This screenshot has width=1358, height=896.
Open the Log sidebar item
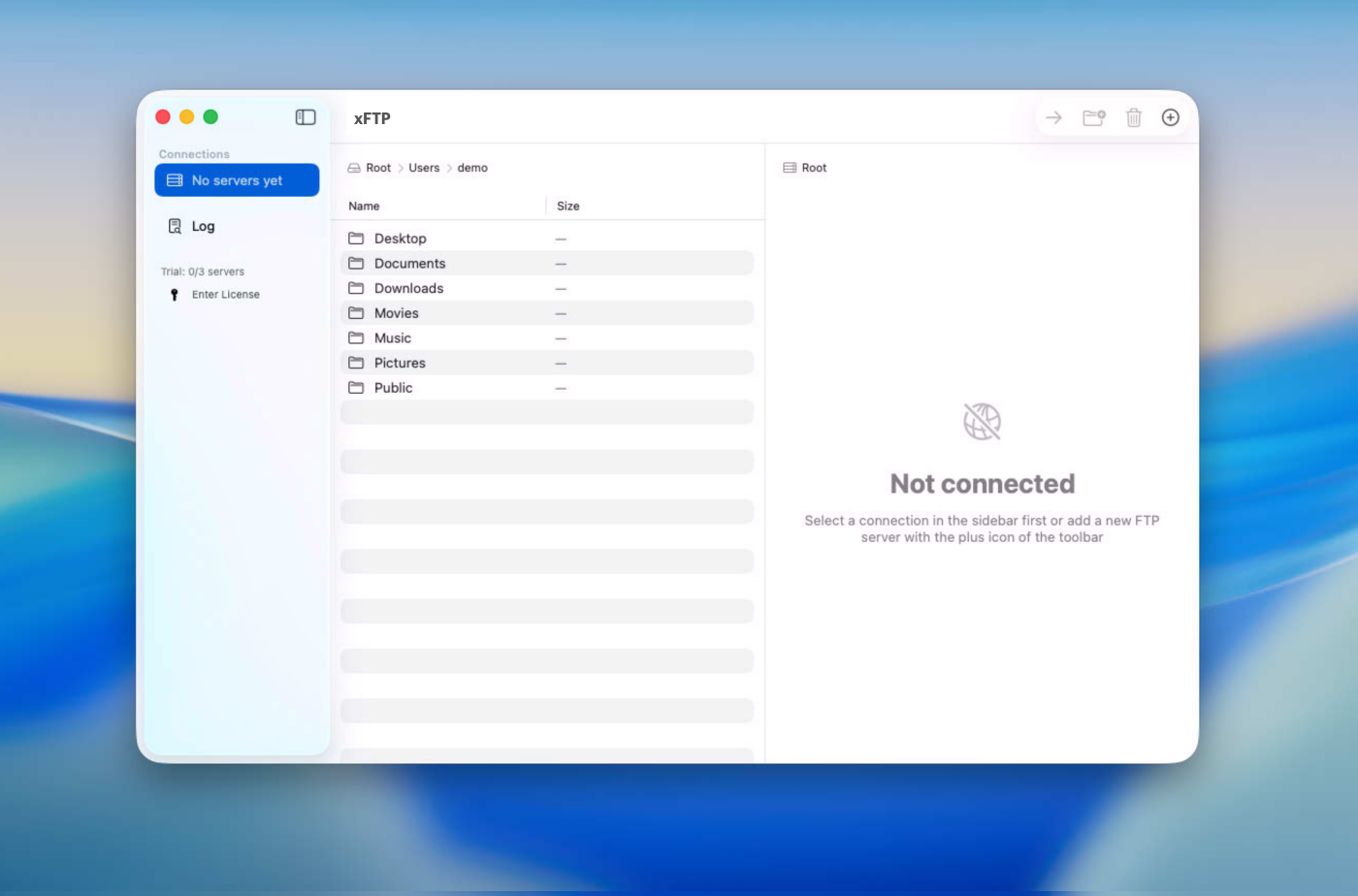click(x=203, y=226)
